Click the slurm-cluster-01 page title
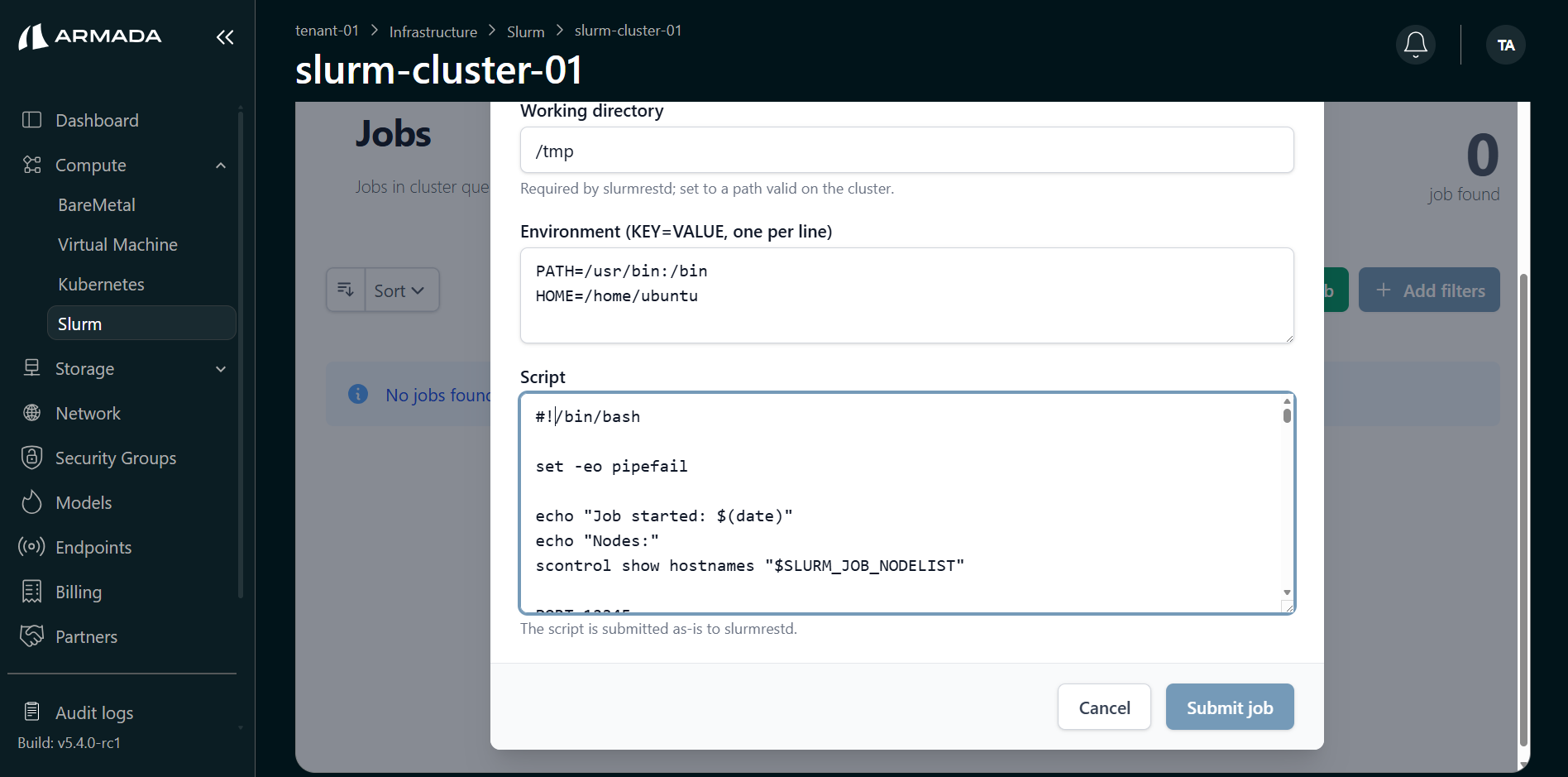 pos(439,70)
